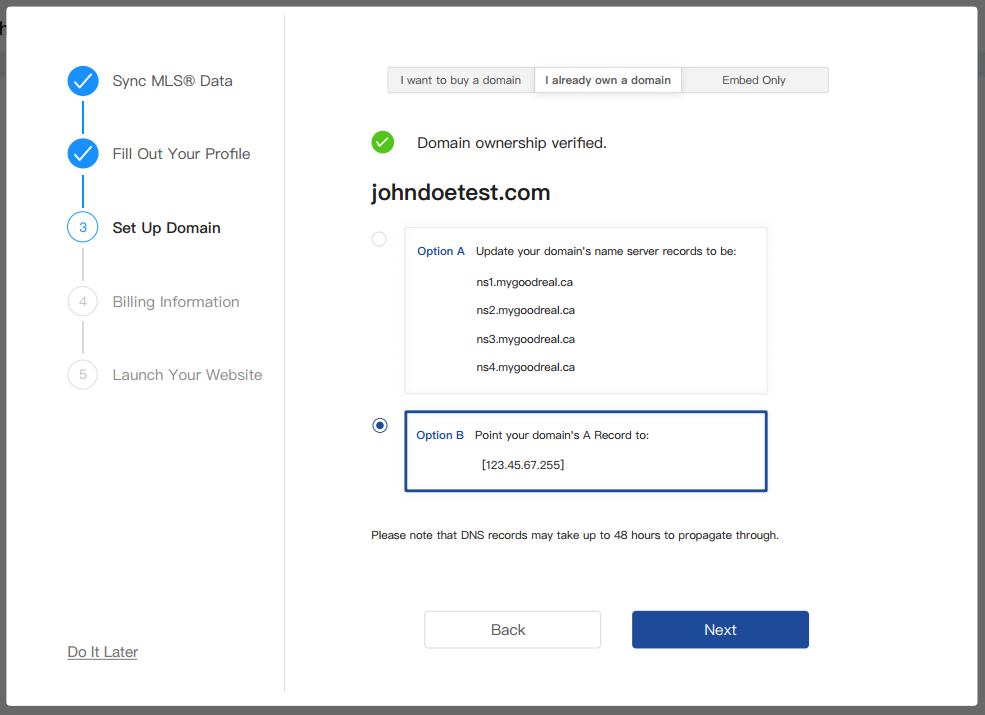Image resolution: width=985 pixels, height=715 pixels.
Task: Click the Billing Information step label
Action: (x=176, y=302)
